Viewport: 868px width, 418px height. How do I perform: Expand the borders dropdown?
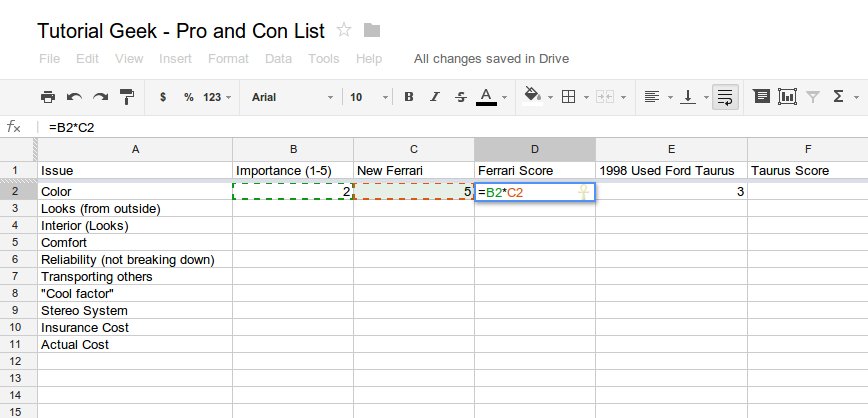pos(573,97)
